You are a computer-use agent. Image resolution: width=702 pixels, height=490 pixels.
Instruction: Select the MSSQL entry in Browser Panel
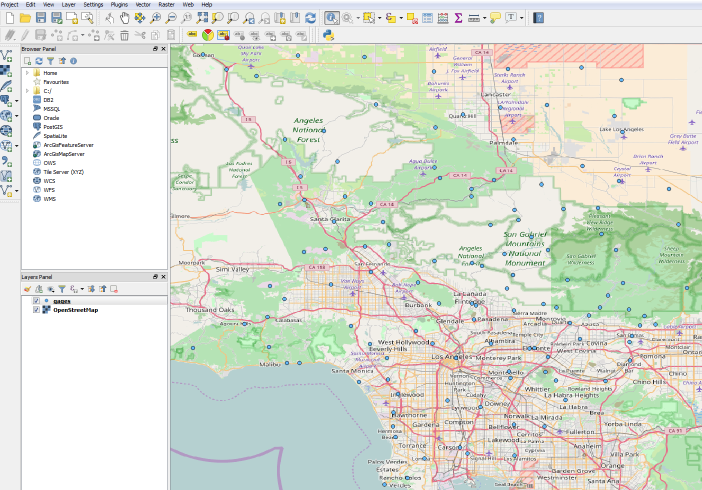point(51,109)
